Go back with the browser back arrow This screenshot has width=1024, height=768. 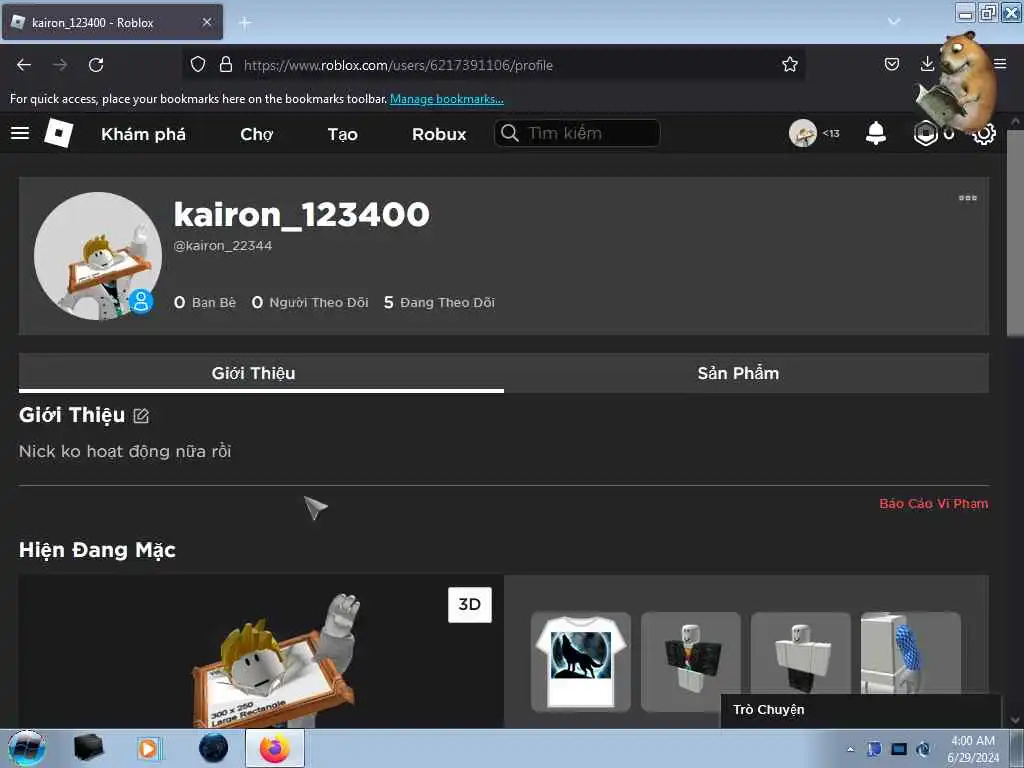click(24, 65)
